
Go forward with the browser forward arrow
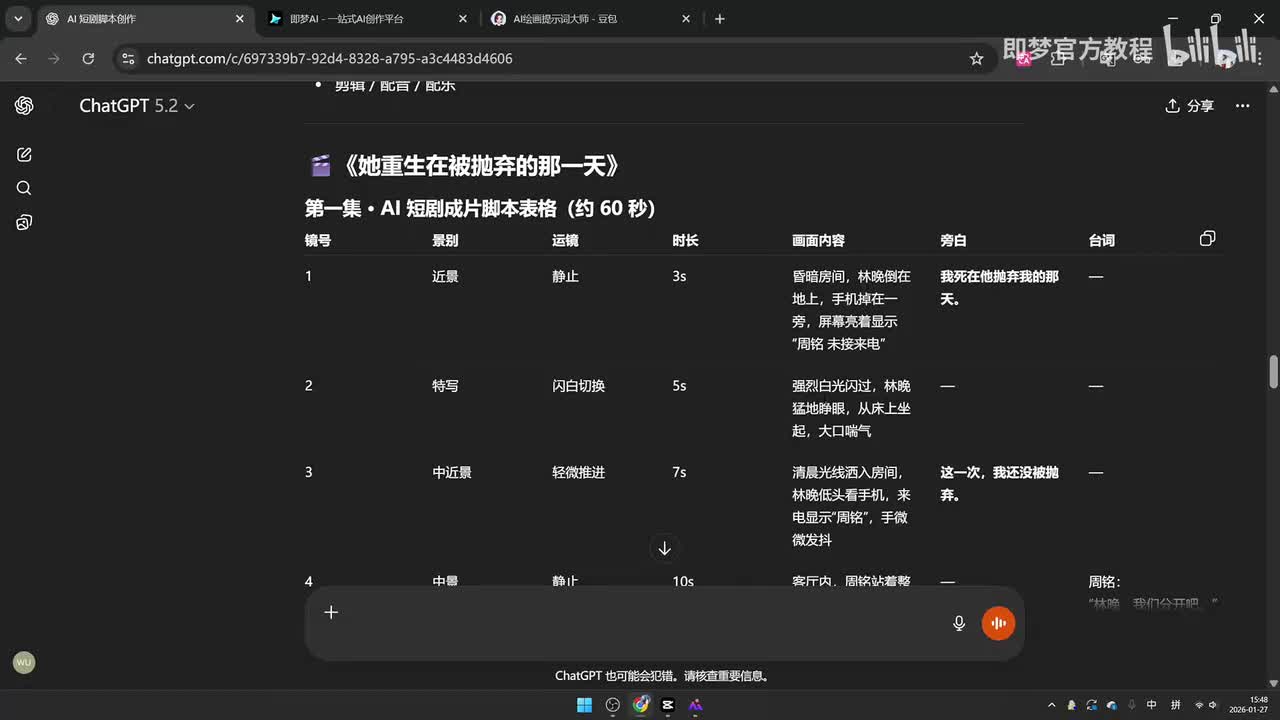point(54,59)
